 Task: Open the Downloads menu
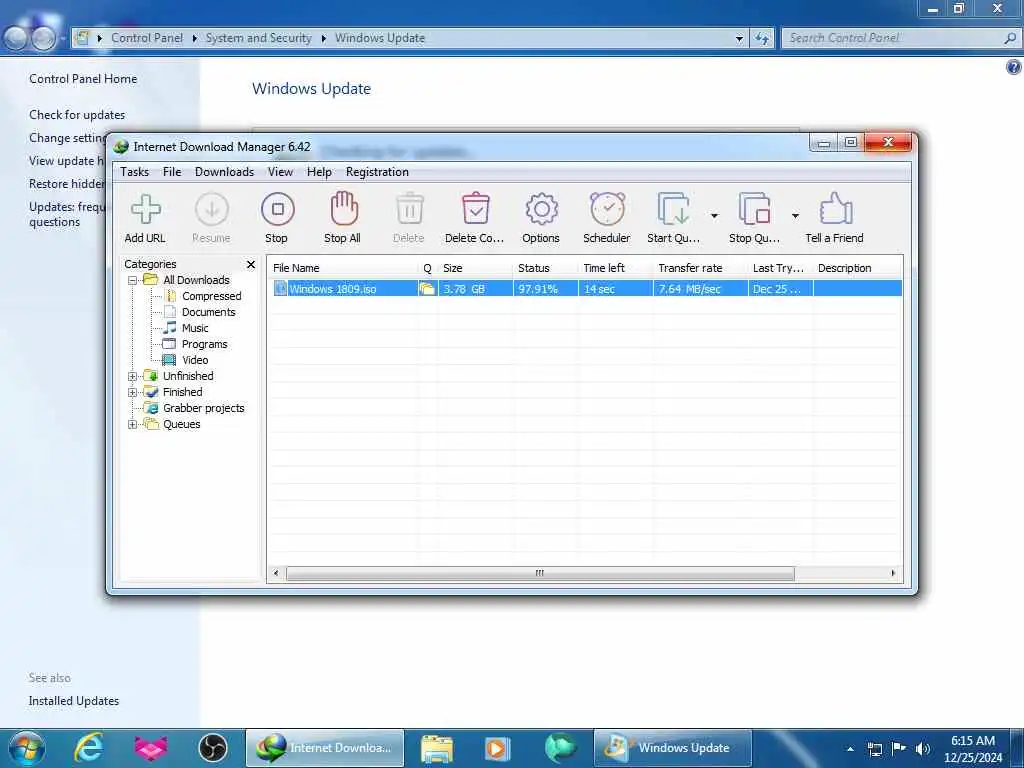(224, 172)
